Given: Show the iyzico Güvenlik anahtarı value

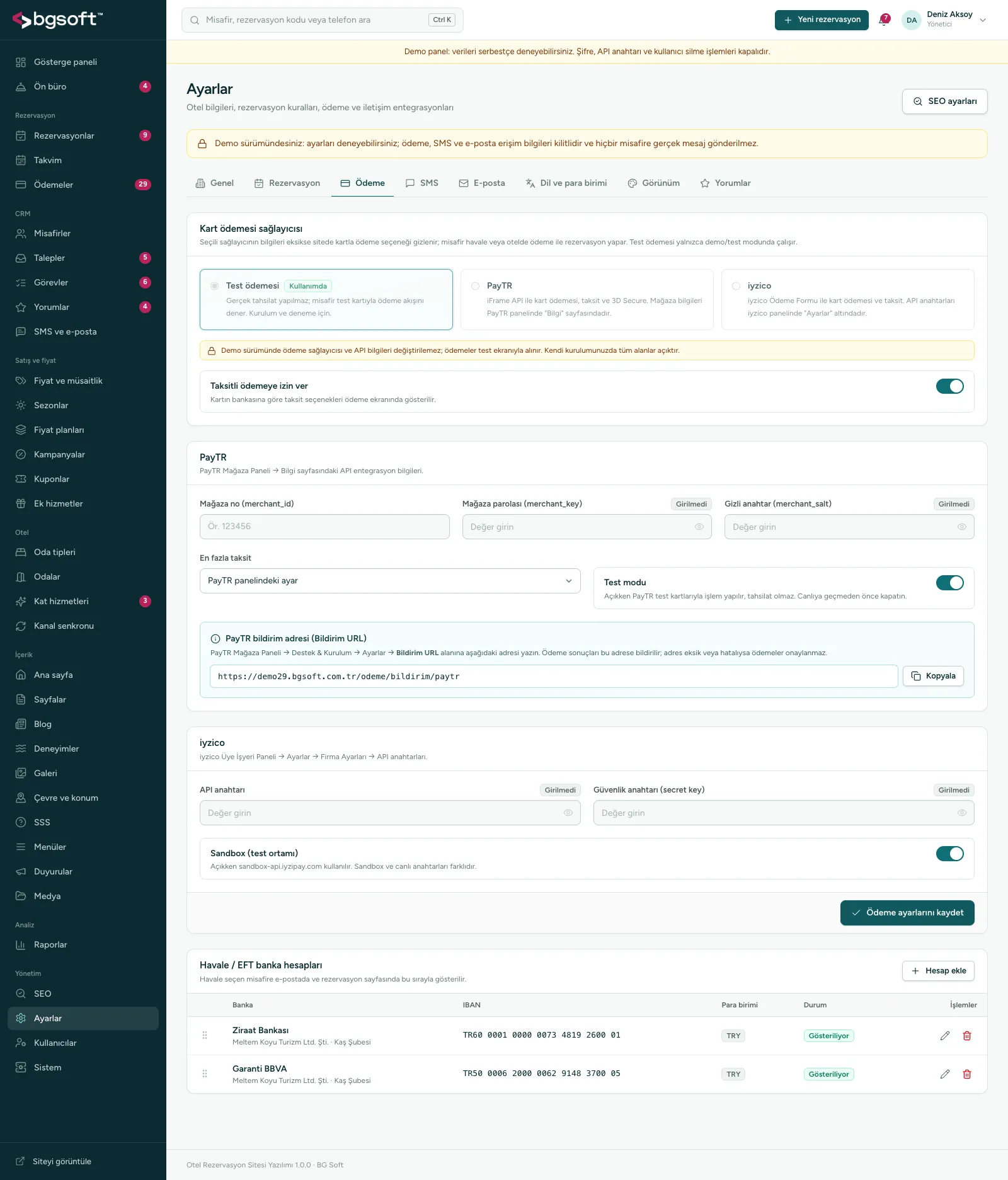Looking at the screenshot, I should coord(961,813).
